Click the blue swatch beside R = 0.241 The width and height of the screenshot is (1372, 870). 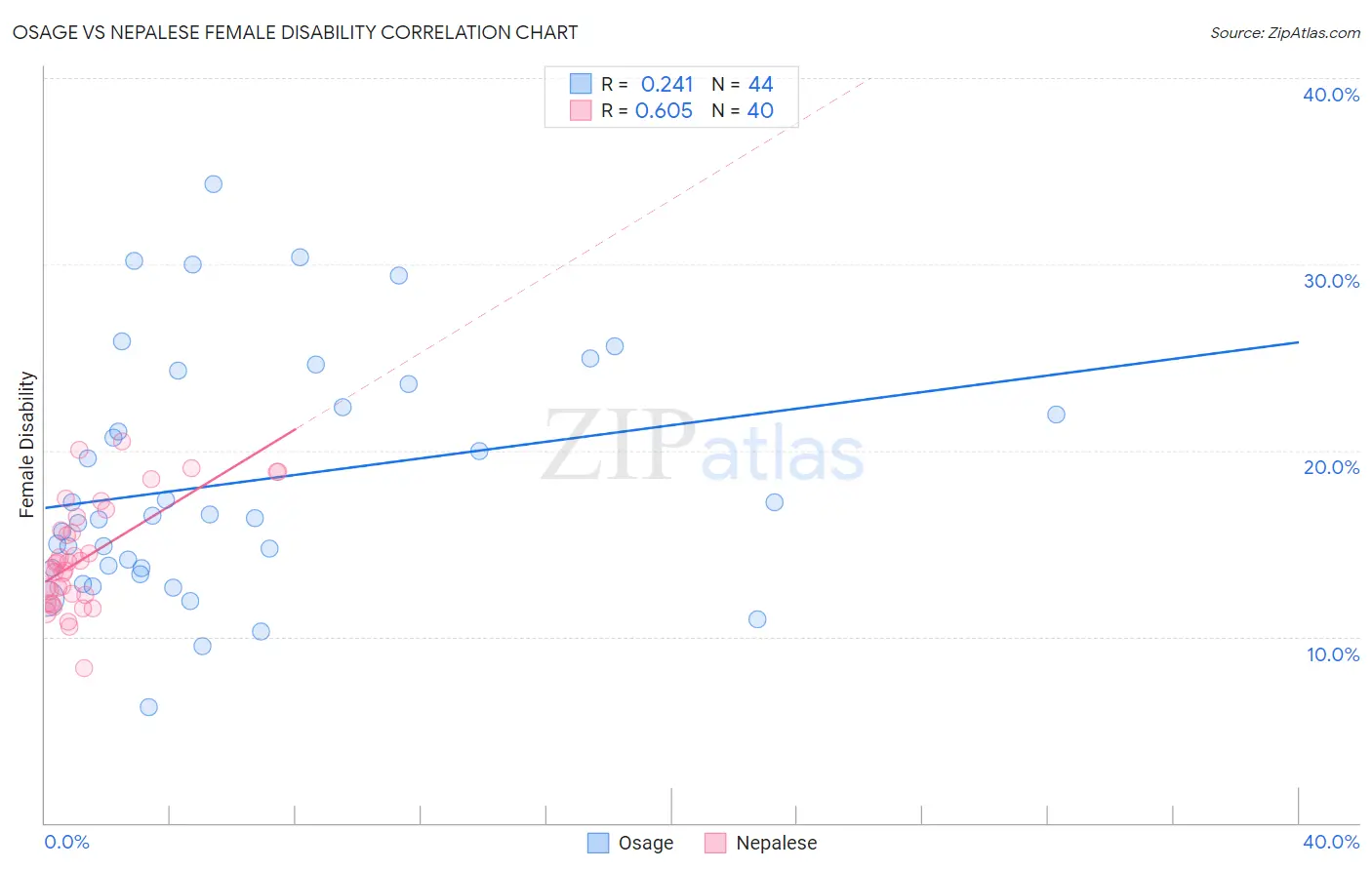click(x=581, y=84)
